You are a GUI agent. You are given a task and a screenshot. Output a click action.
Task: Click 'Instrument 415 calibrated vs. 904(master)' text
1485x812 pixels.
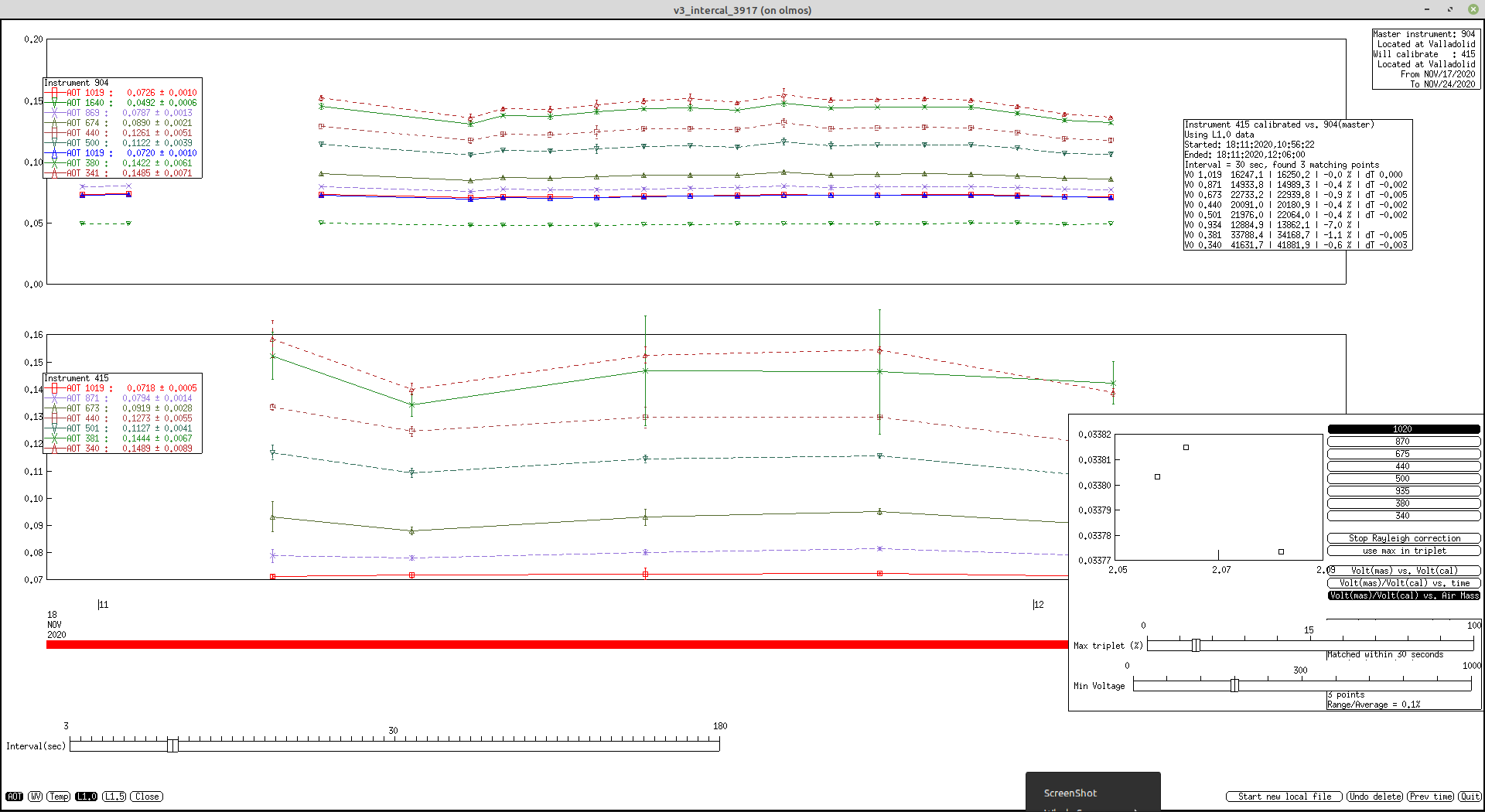click(x=1279, y=125)
